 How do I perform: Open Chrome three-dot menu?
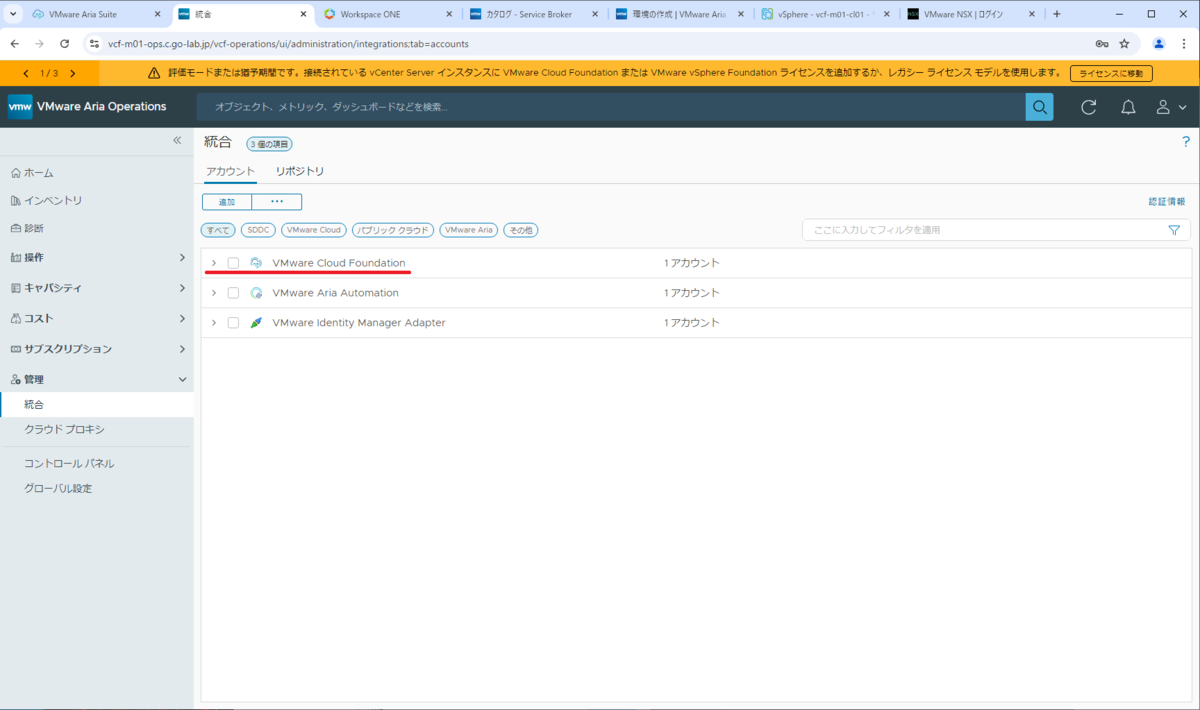point(1184,44)
